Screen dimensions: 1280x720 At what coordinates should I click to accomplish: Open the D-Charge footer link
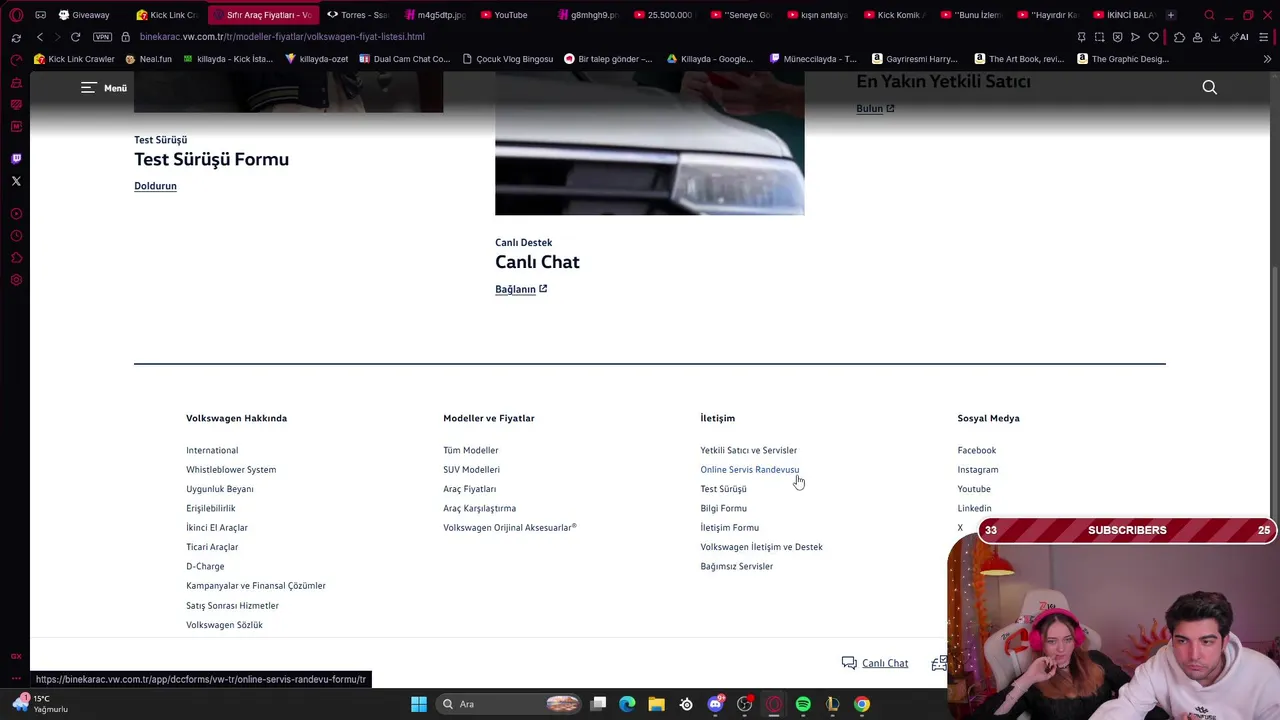click(205, 566)
